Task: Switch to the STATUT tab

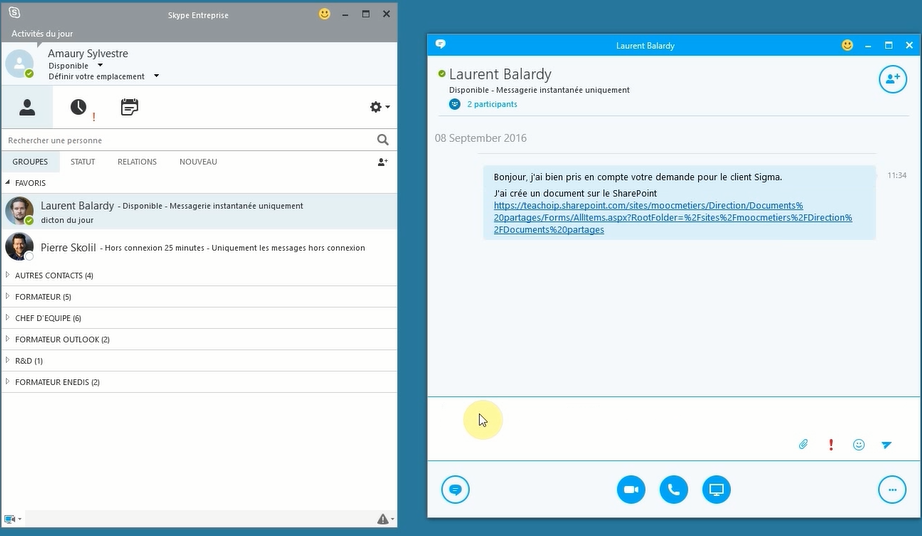Action: (x=82, y=162)
